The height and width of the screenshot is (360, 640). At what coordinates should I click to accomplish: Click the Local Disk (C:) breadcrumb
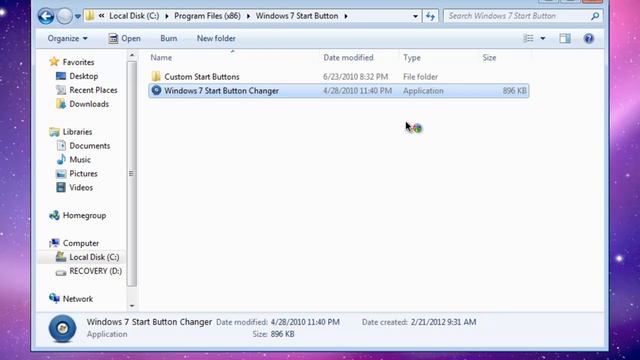coord(134,16)
